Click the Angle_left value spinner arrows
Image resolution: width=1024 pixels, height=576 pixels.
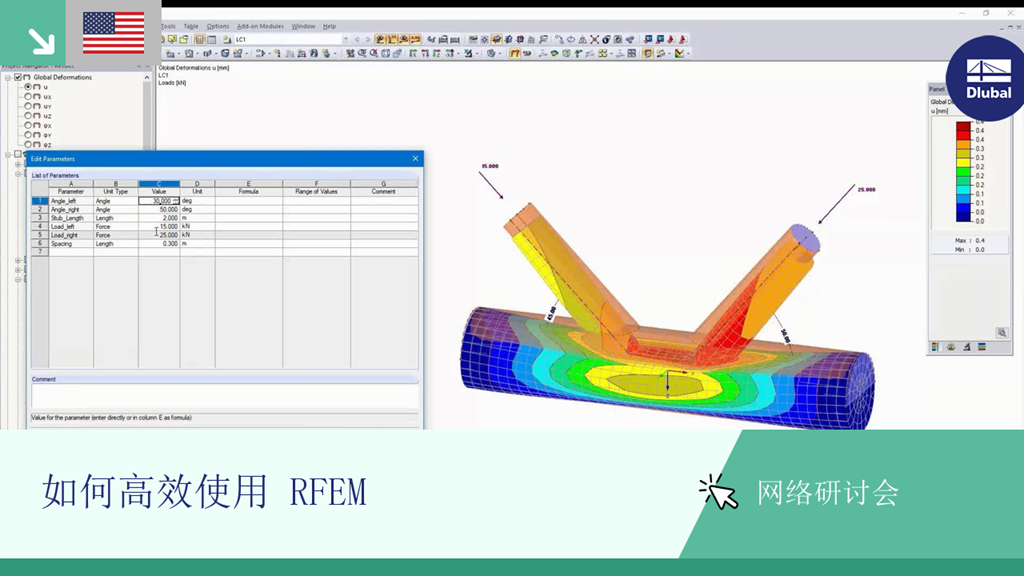pos(176,201)
